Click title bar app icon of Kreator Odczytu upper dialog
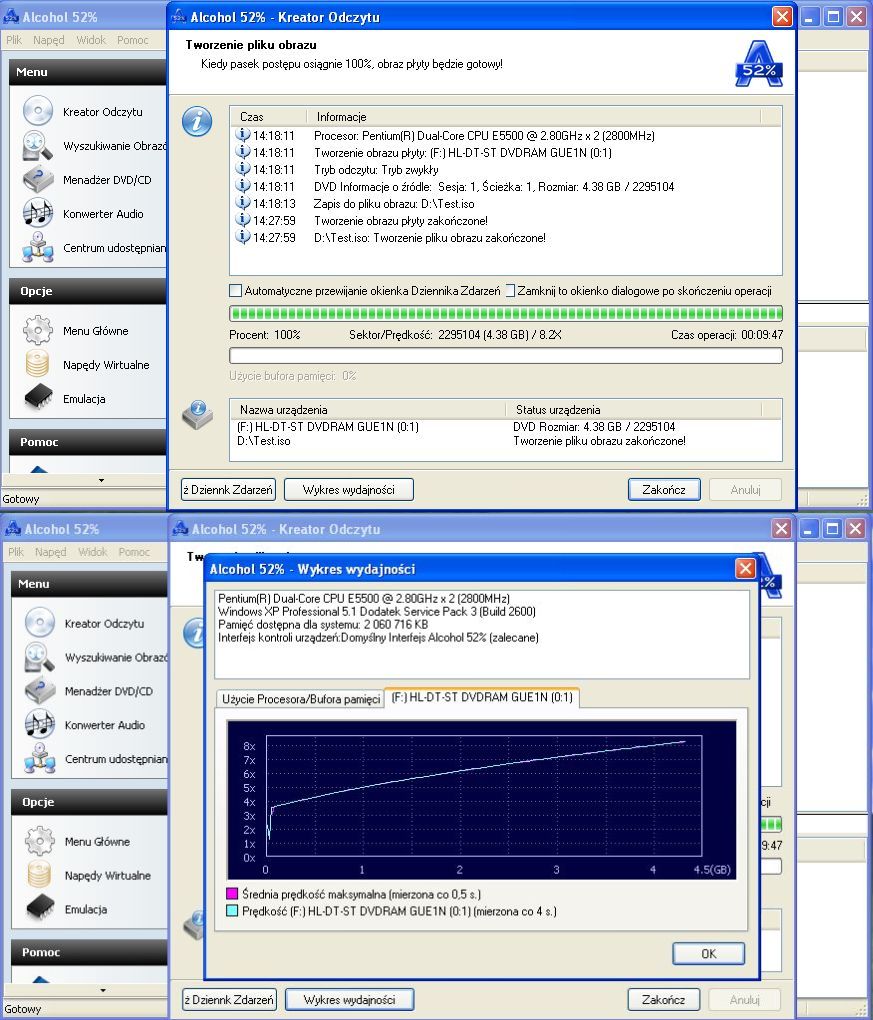This screenshot has width=873, height=1020. pyautogui.click(x=178, y=17)
